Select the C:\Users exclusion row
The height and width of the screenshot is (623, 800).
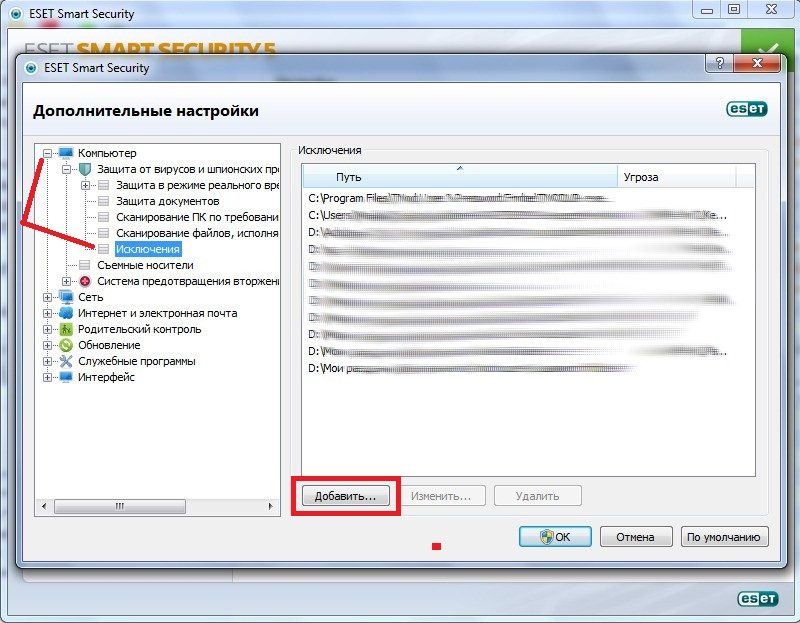[528, 215]
